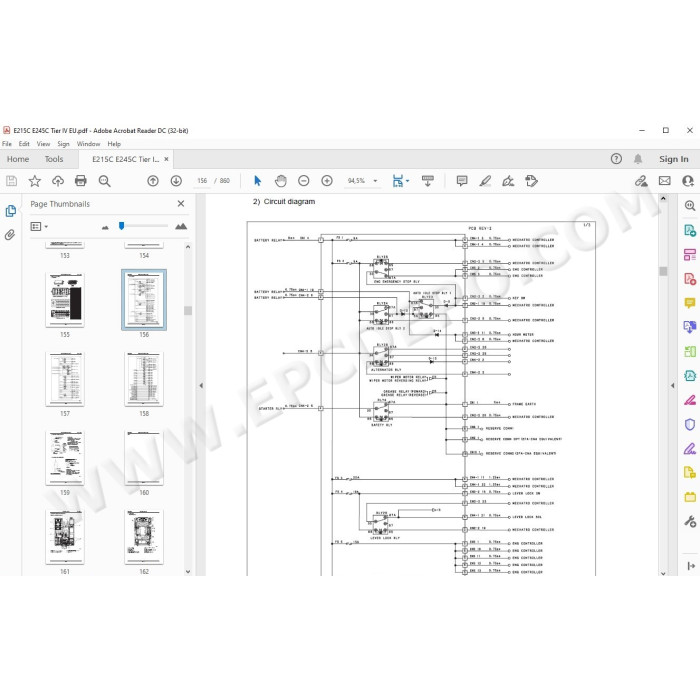Image resolution: width=700 pixels, height=700 pixels.
Task: Add file to starred with the star icon
Action: [x=35, y=181]
